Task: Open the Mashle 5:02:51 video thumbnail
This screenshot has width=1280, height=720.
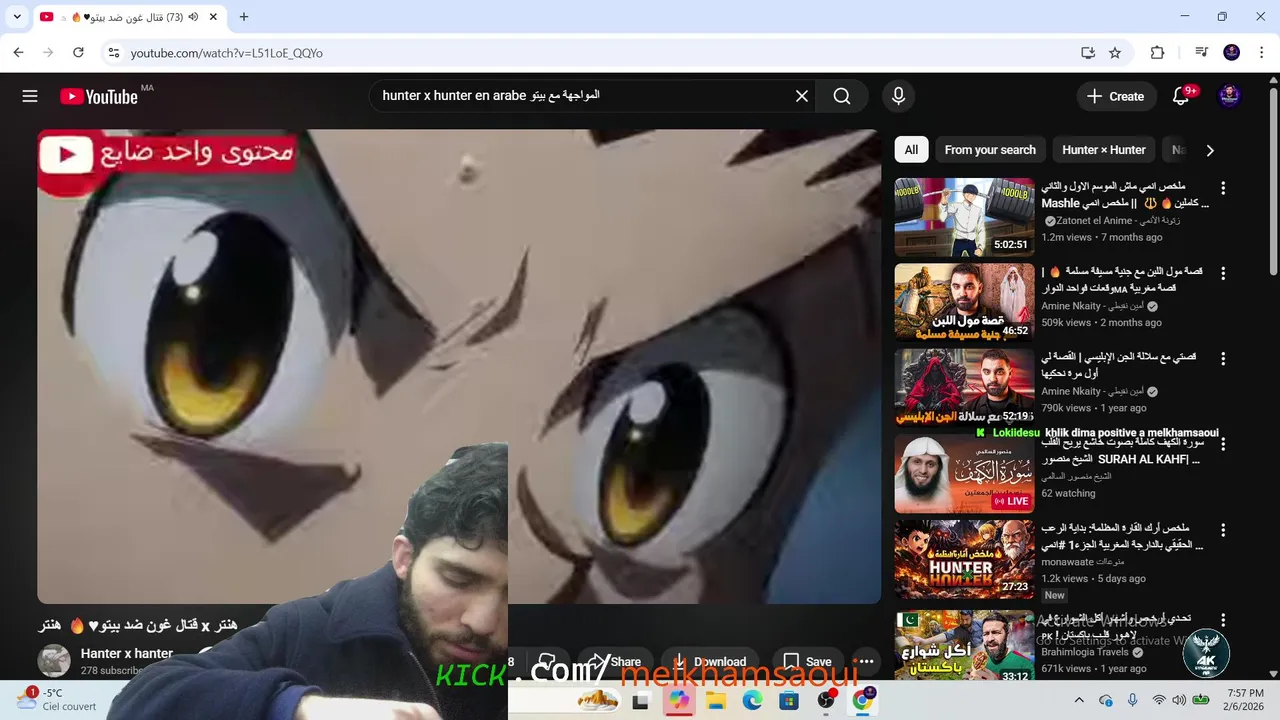Action: [x=964, y=217]
